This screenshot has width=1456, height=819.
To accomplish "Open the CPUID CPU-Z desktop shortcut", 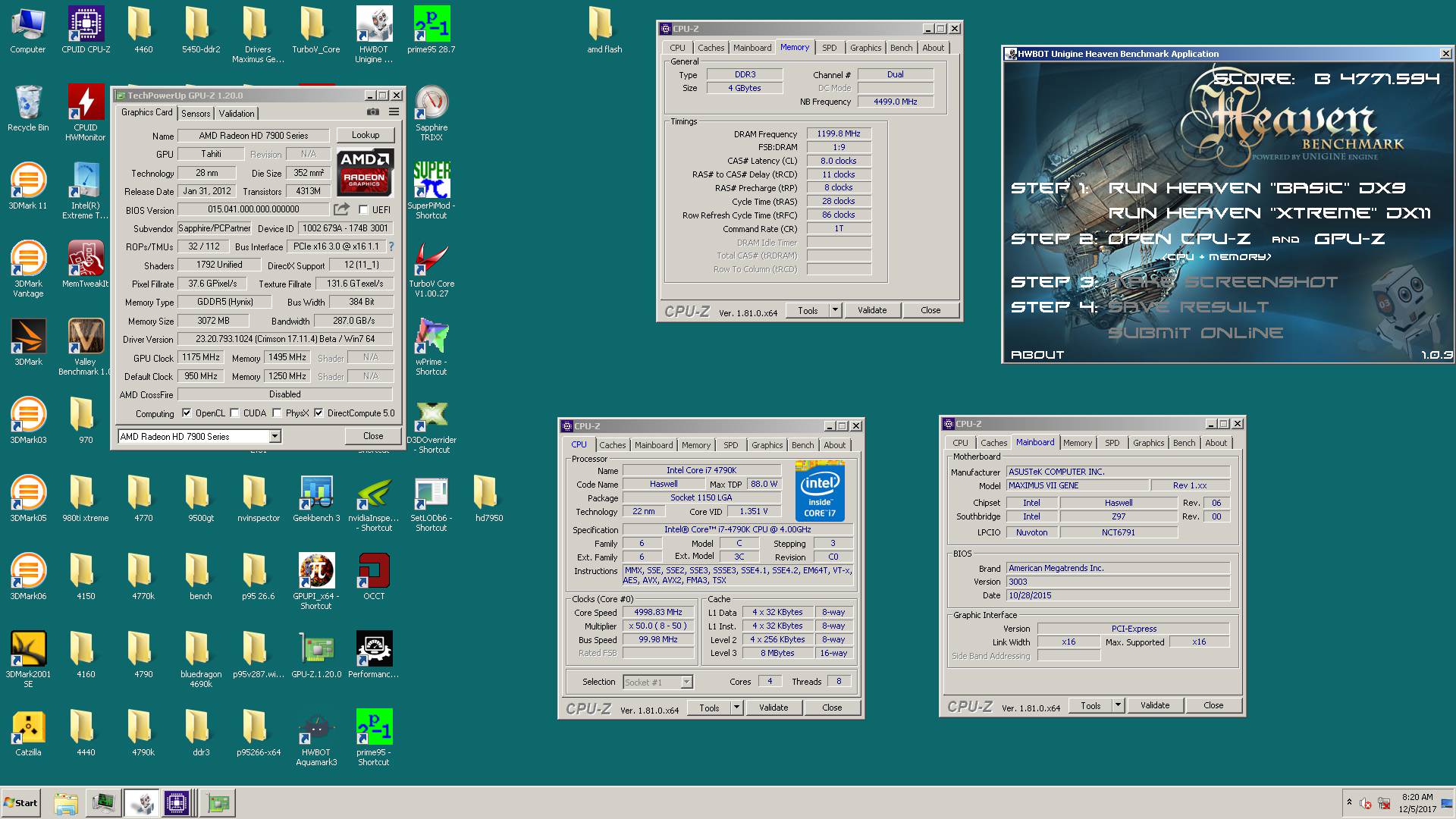I will pyautogui.click(x=86, y=30).
